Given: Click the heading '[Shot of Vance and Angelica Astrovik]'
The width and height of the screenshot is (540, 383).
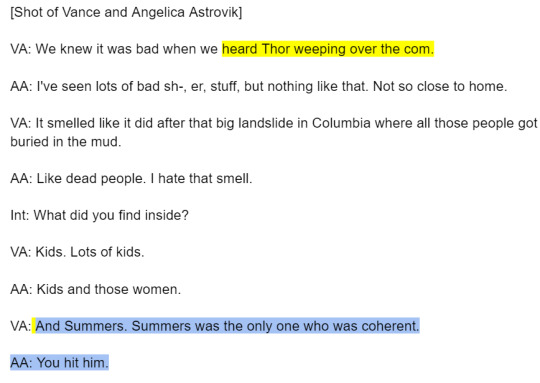Looking at the screenshot, I should click(126, 12).
